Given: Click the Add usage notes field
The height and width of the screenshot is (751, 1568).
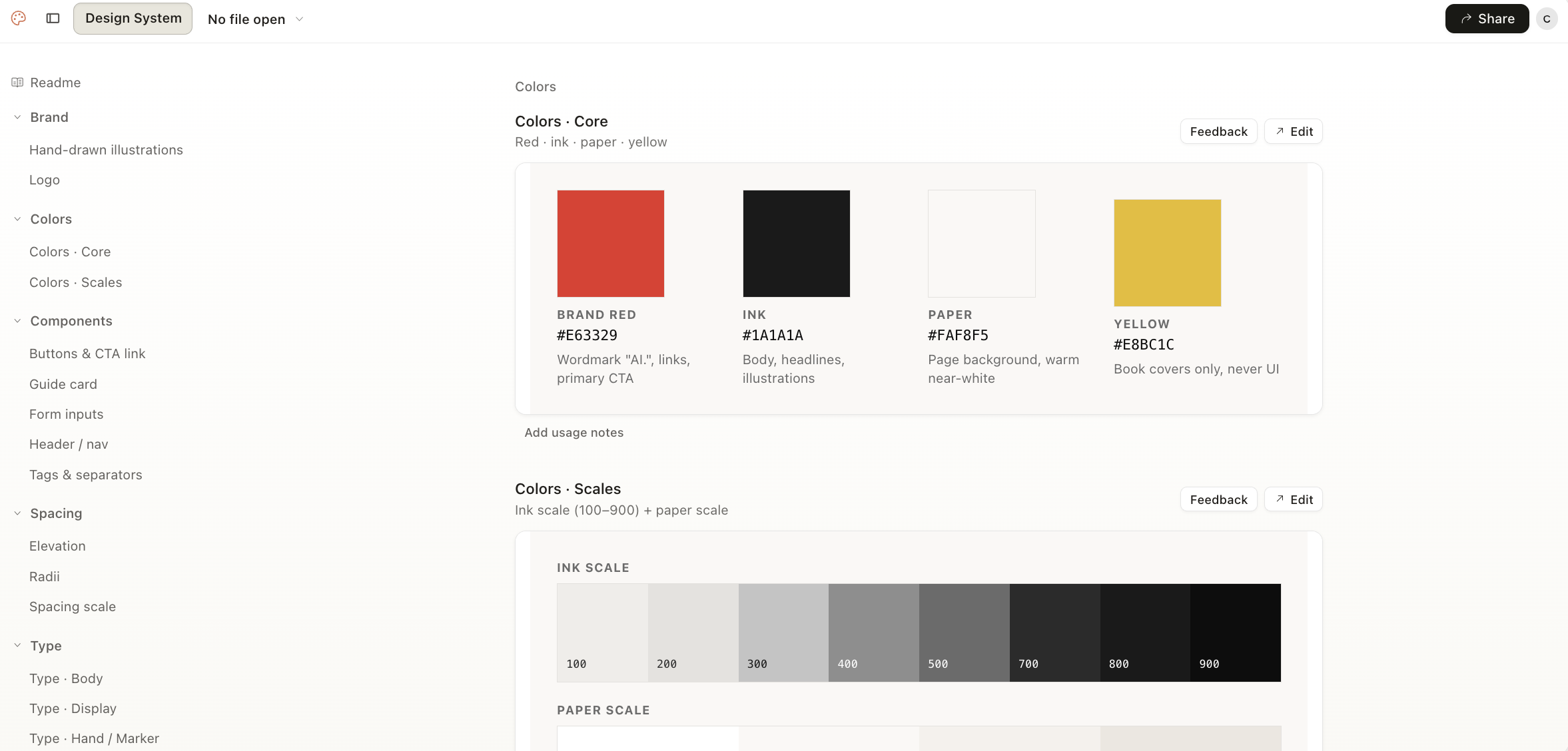Looking at the screenshot, I should pos(574,433).
